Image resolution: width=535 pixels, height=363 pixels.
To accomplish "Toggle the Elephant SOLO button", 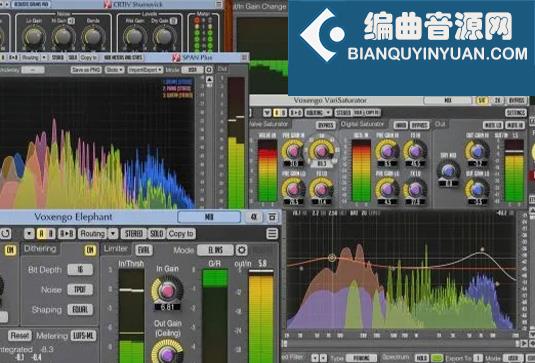I will pyautogui.click(x=157, y=234).
